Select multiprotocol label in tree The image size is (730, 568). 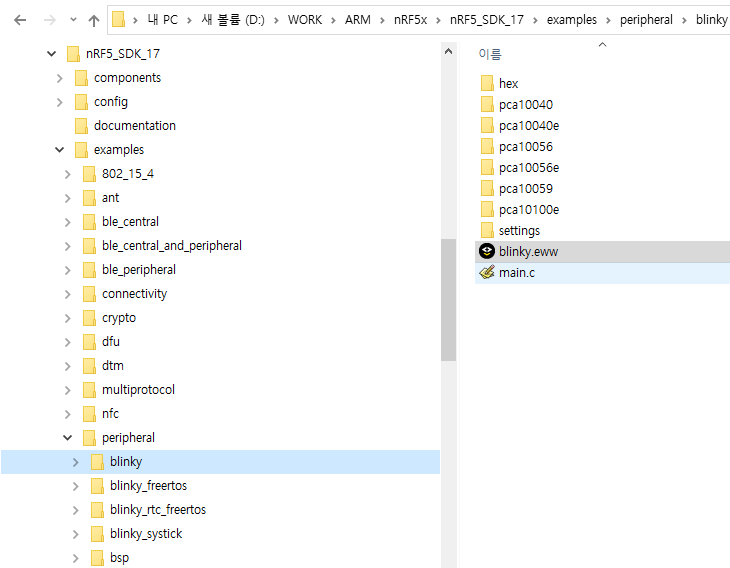point(138,389)
